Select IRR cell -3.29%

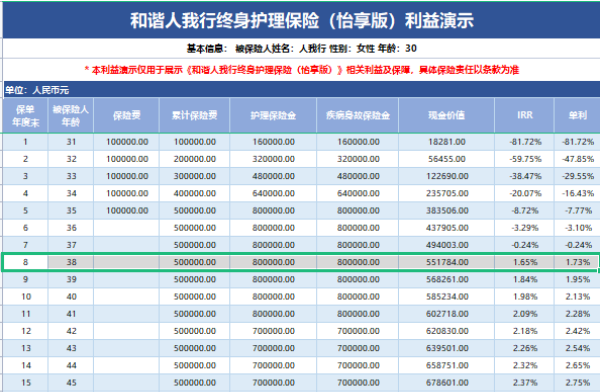525,228
